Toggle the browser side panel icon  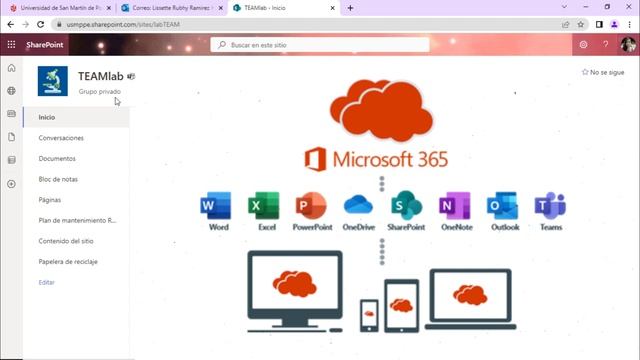point(599,24)
